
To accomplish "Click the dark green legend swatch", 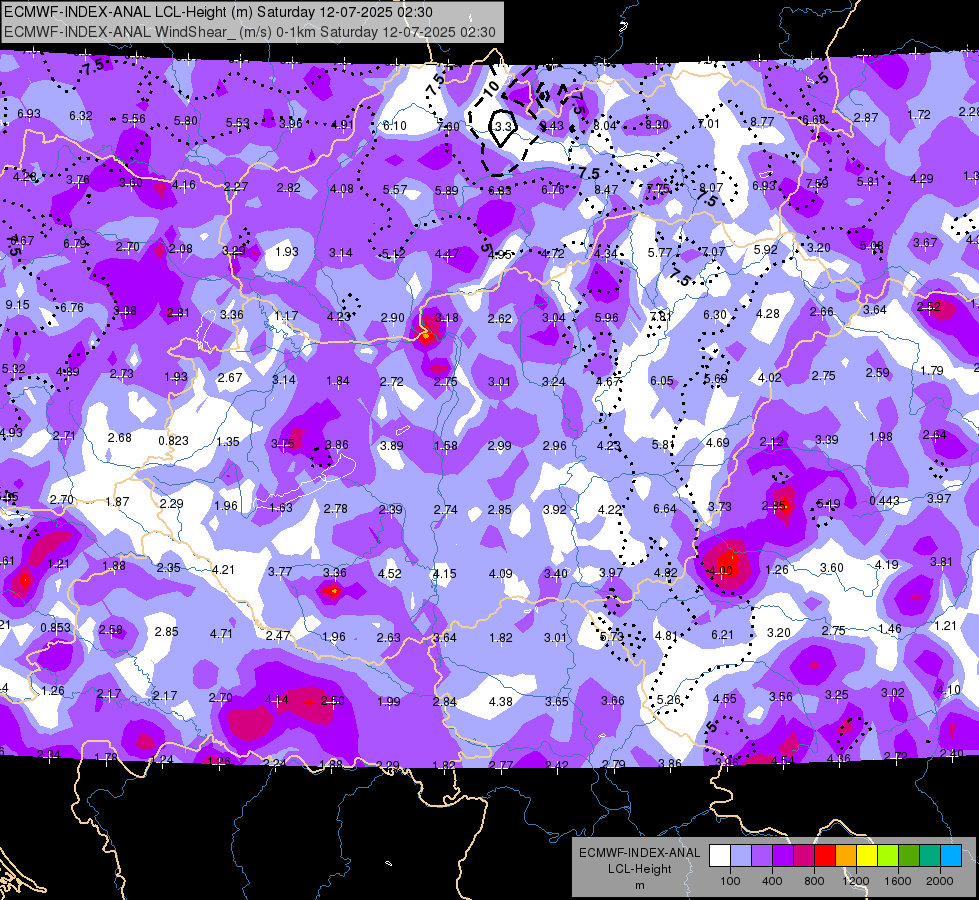I will click(x=909, y=856).
